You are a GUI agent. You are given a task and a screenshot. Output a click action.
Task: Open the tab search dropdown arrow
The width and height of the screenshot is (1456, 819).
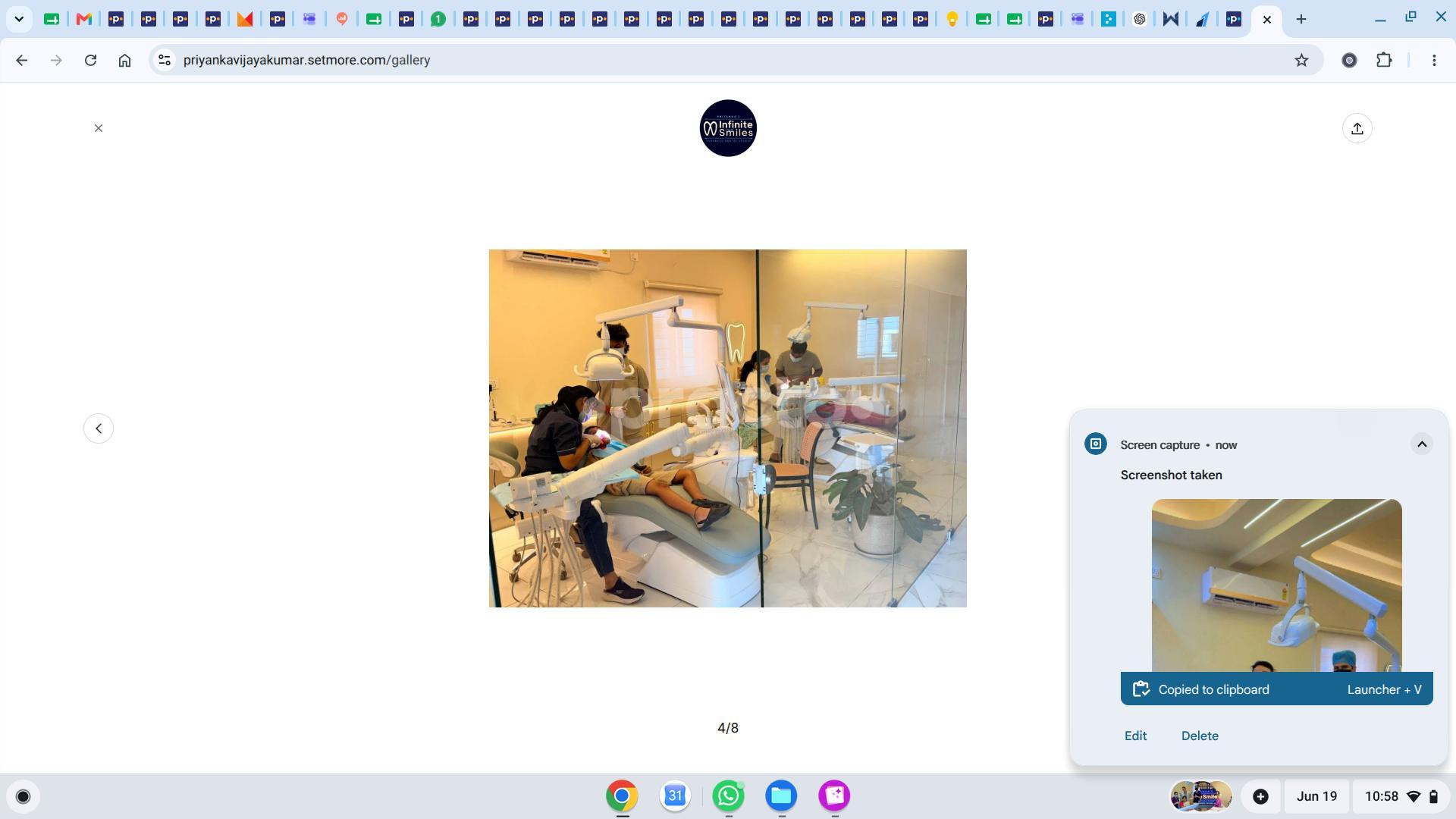click(x=19, y=19)
